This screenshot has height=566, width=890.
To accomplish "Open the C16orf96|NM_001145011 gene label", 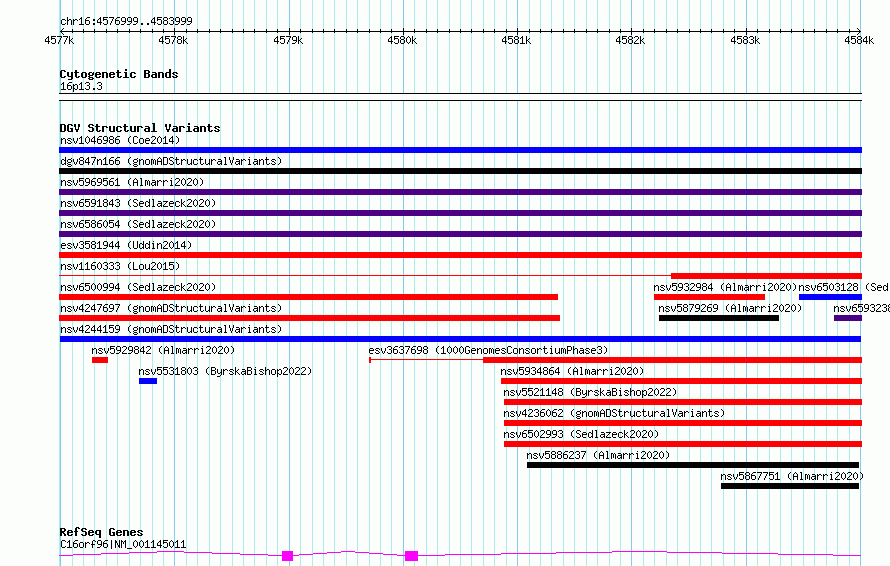I will 123,544.
